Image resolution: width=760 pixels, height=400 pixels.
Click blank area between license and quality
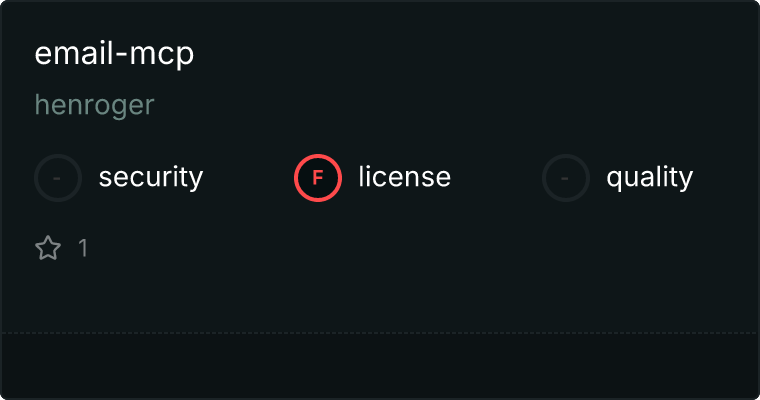pyautogui.click(x=496, y=178)
